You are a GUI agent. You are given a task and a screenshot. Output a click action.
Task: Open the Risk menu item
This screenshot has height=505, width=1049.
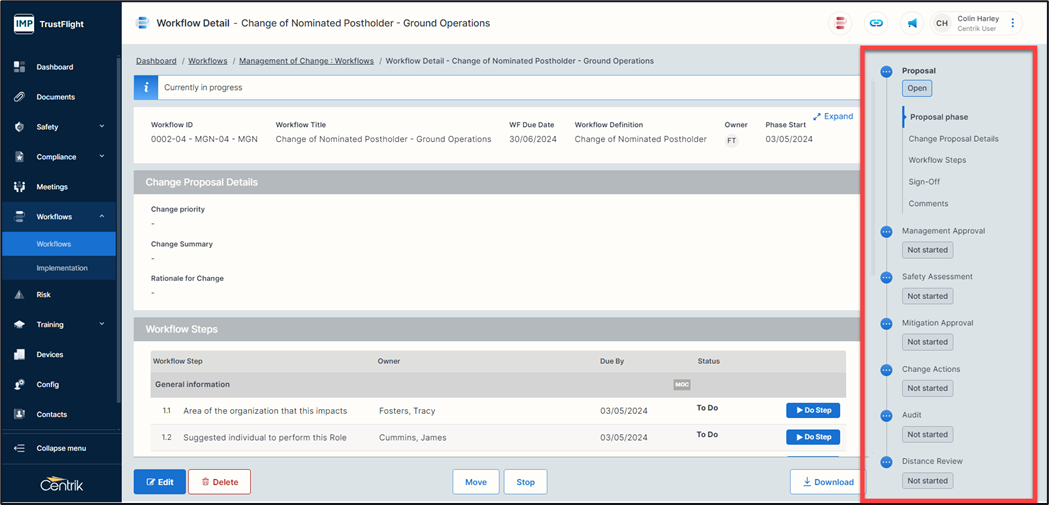click(x=44, y=295)
